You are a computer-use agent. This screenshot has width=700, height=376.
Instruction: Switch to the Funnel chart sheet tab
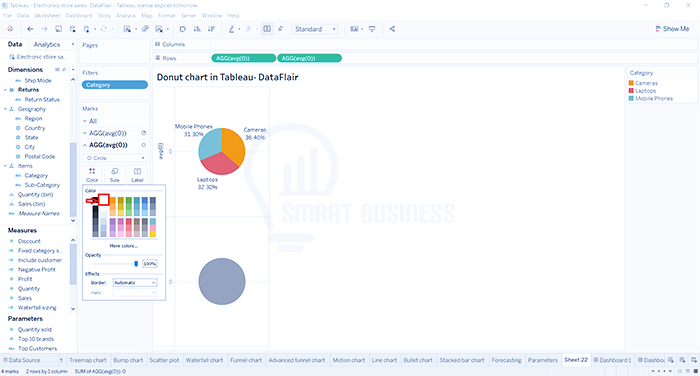tap(246, 360)
